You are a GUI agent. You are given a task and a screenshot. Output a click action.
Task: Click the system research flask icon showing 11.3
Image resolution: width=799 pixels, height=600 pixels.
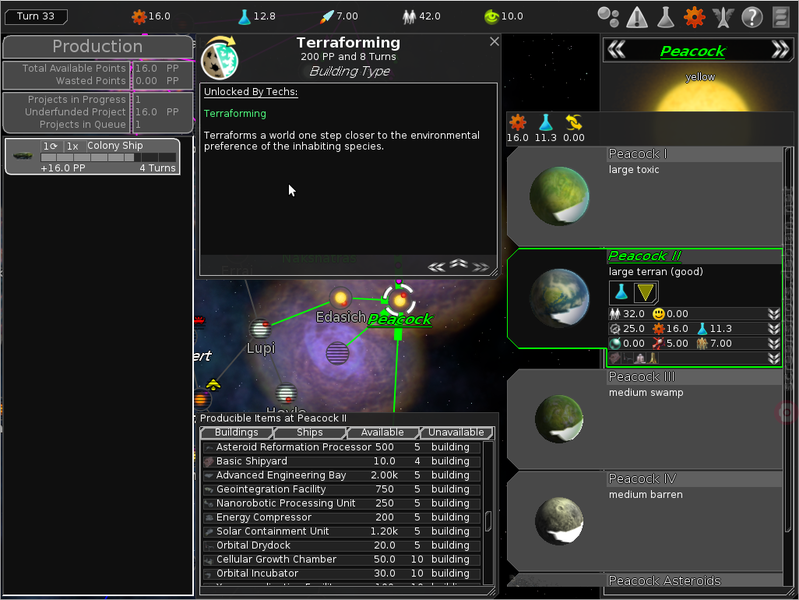(545, 123)
